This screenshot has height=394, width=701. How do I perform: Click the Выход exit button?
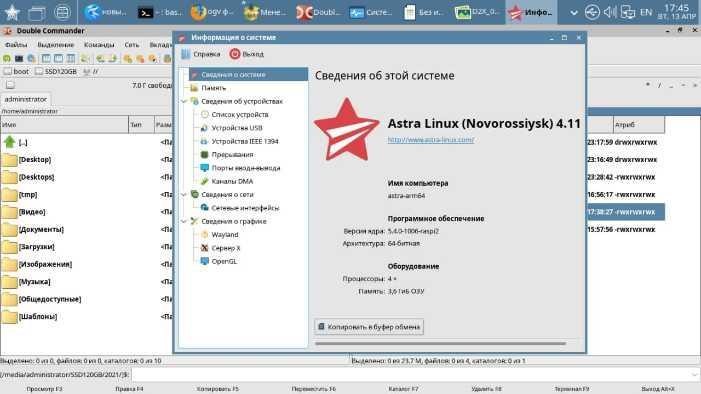click(x=247, y=54)
